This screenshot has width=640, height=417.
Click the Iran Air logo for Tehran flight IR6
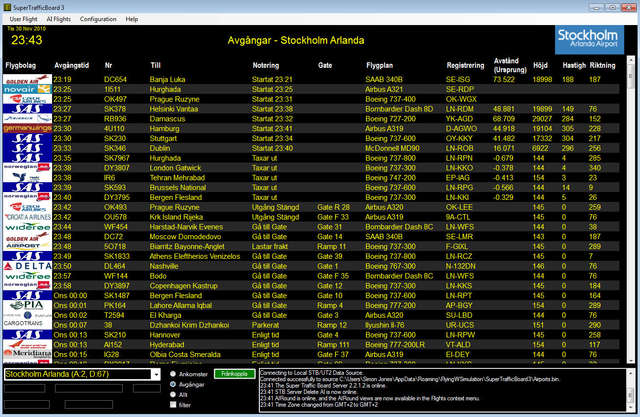27,177
